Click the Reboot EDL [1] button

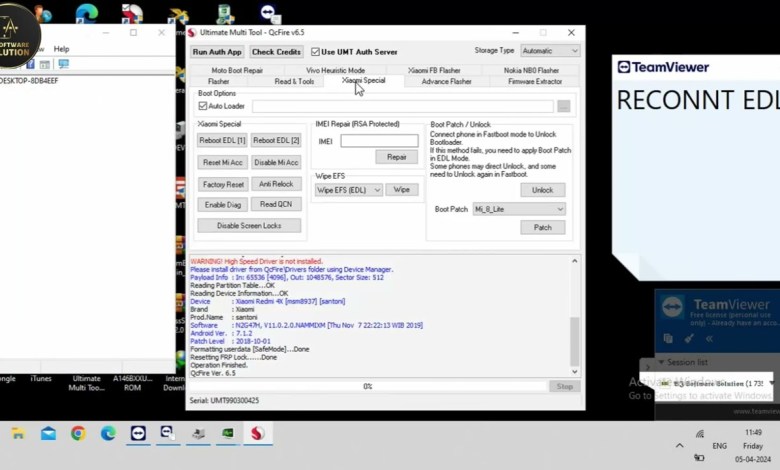[x=222, y=140]
